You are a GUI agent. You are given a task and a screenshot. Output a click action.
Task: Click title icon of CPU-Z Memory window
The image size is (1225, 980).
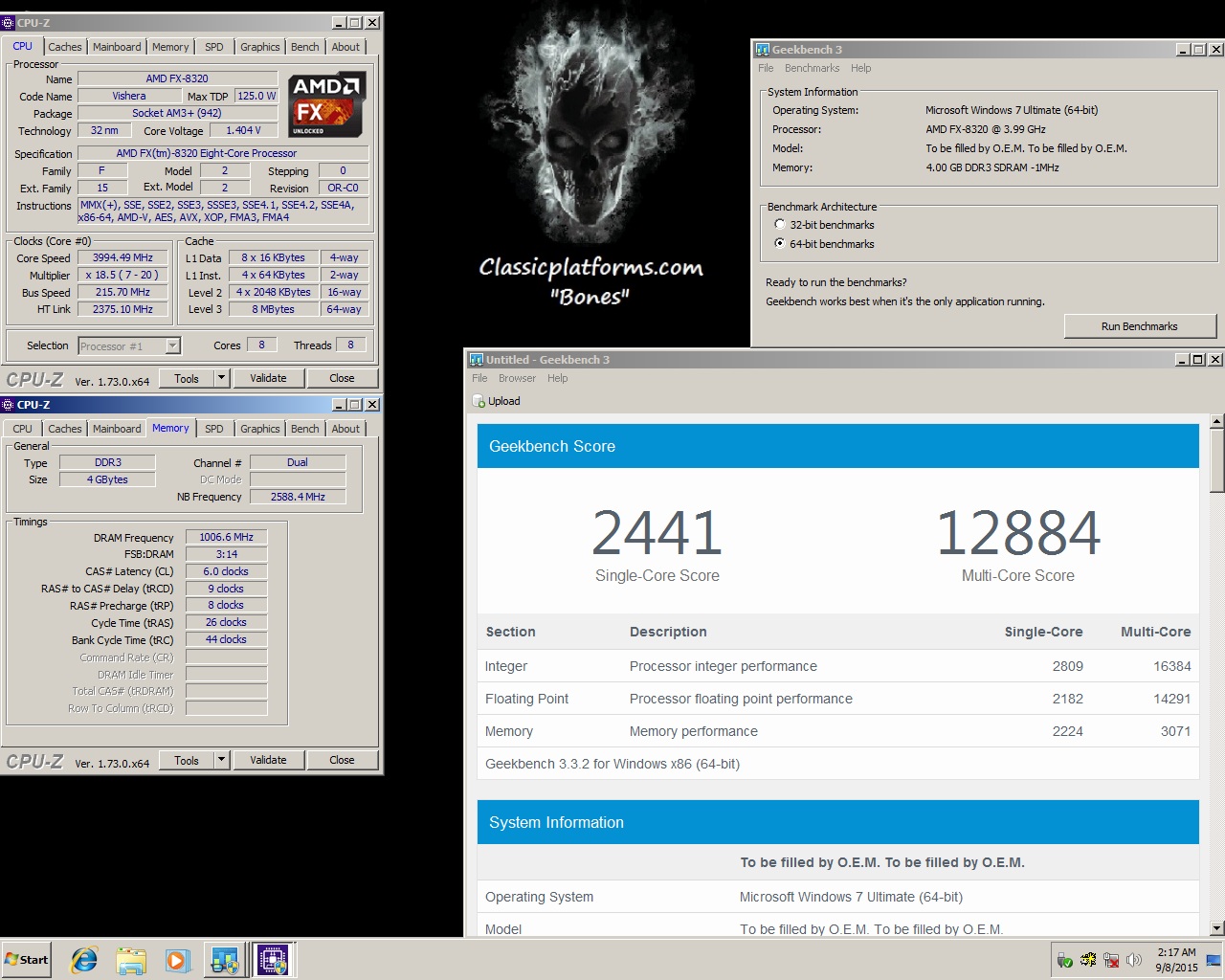coord(9,405)
